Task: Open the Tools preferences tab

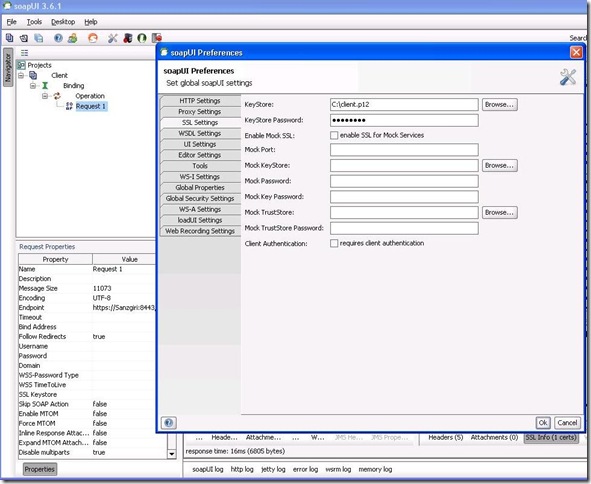Action: coord(200,166)
